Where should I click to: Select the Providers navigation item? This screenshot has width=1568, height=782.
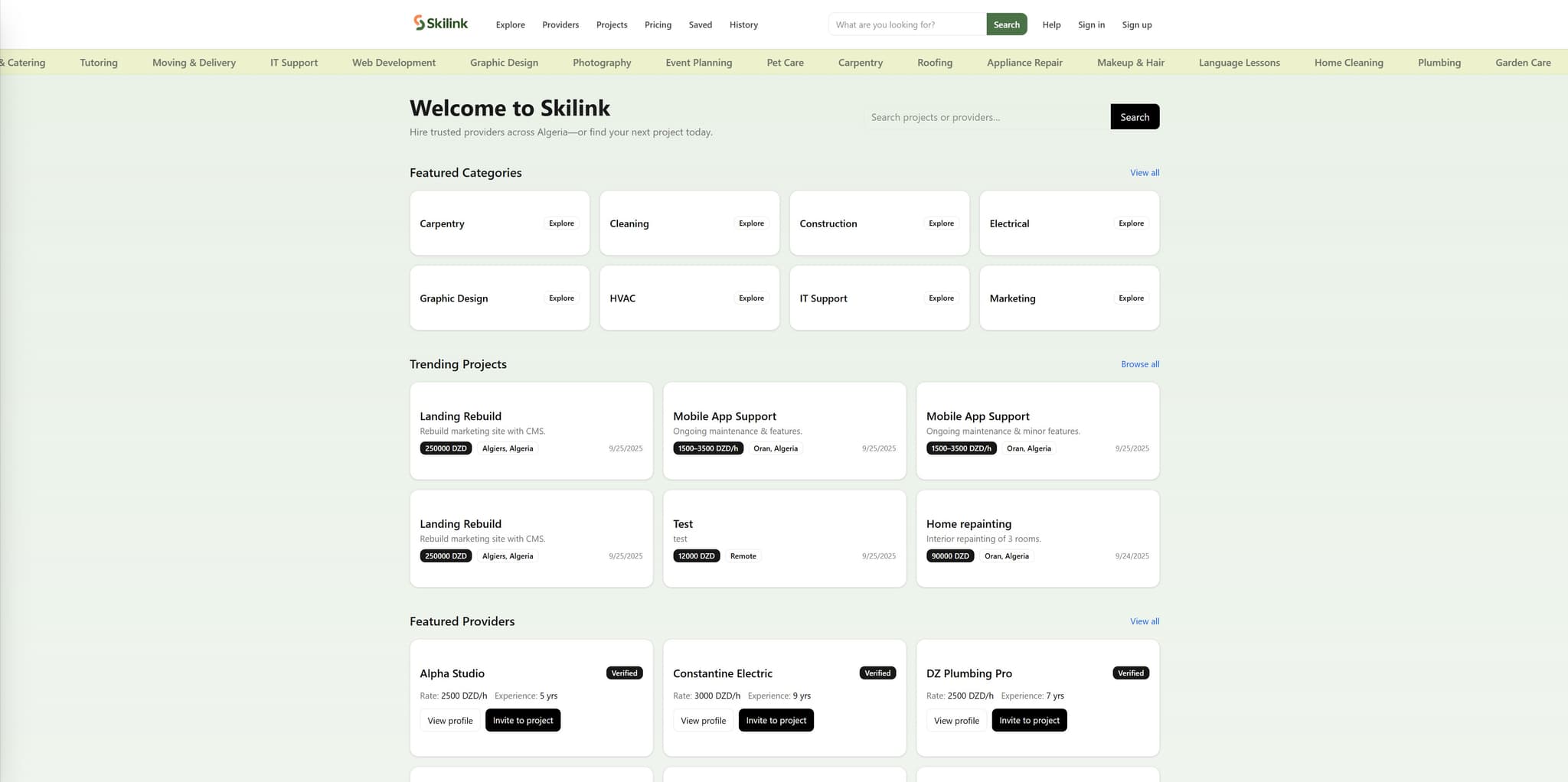pyautogui.click(x=560, y=24)
